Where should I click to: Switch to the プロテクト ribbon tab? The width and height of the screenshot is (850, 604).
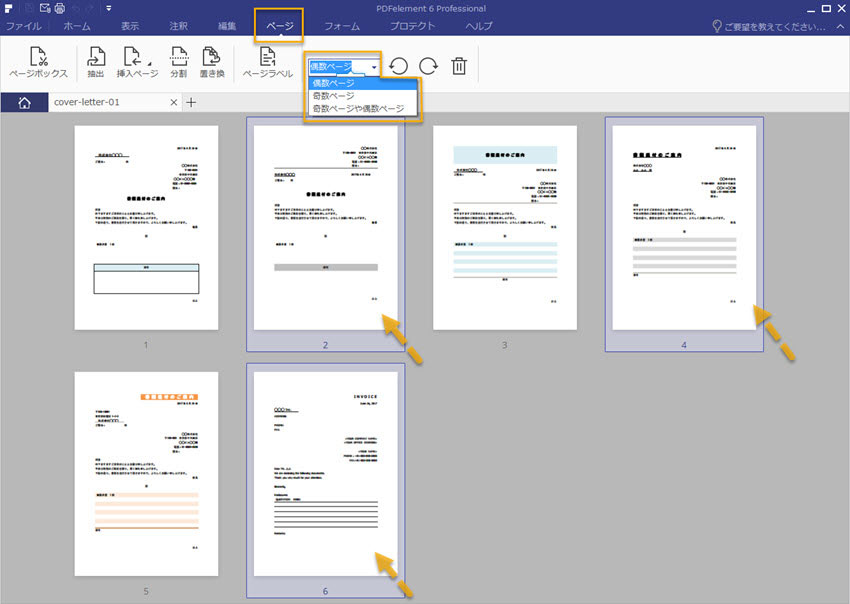[x=412, y=26]
